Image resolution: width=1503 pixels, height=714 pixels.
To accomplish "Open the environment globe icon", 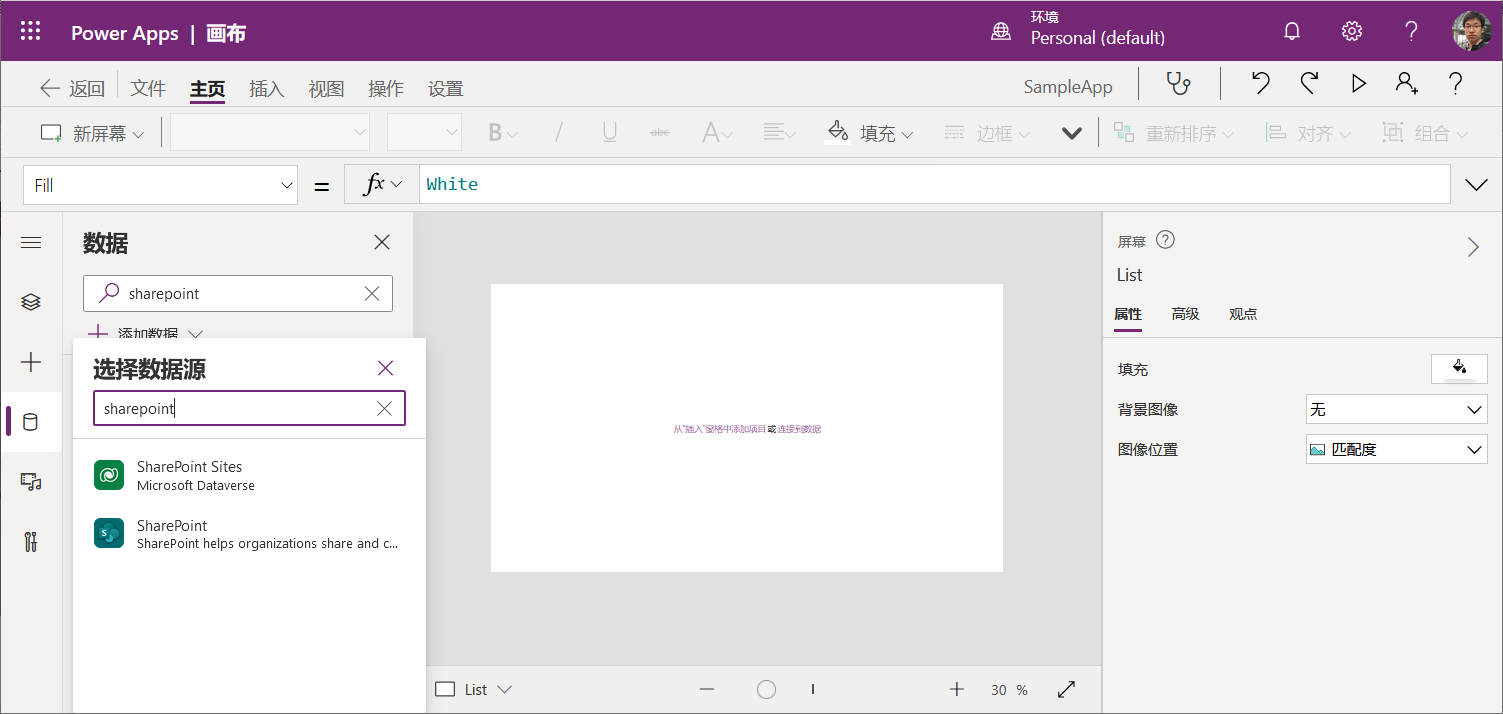I will (1001, 32).
